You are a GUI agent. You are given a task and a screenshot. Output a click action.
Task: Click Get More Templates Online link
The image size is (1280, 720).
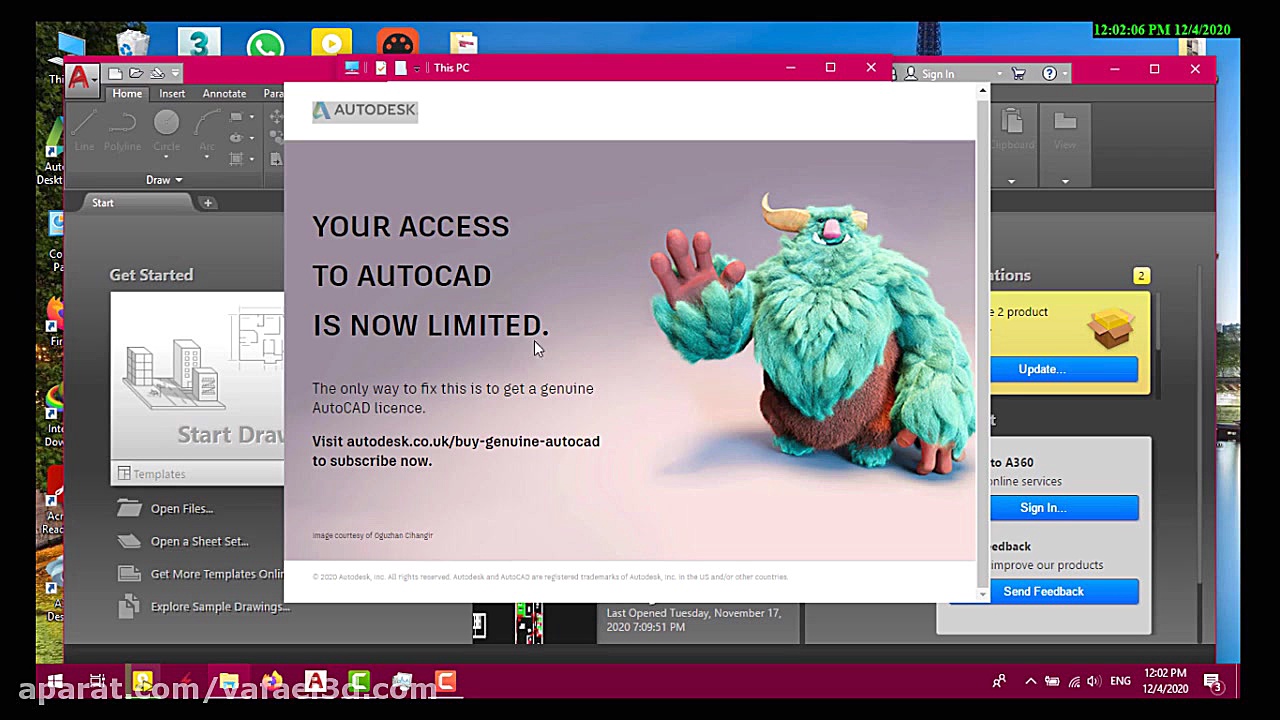pyautogui.click(x=217, y=574)
